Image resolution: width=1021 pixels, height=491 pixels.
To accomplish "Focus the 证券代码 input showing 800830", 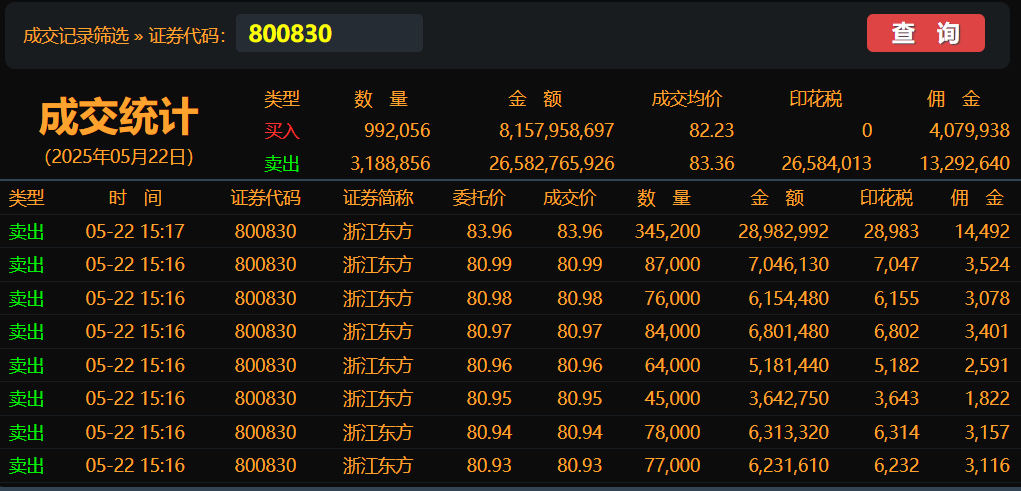I will [329, 33].
